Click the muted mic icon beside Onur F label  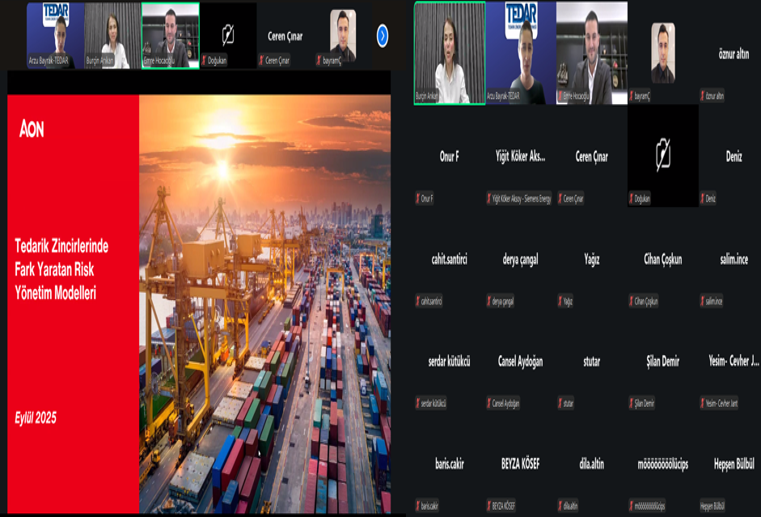pos(418,199)
